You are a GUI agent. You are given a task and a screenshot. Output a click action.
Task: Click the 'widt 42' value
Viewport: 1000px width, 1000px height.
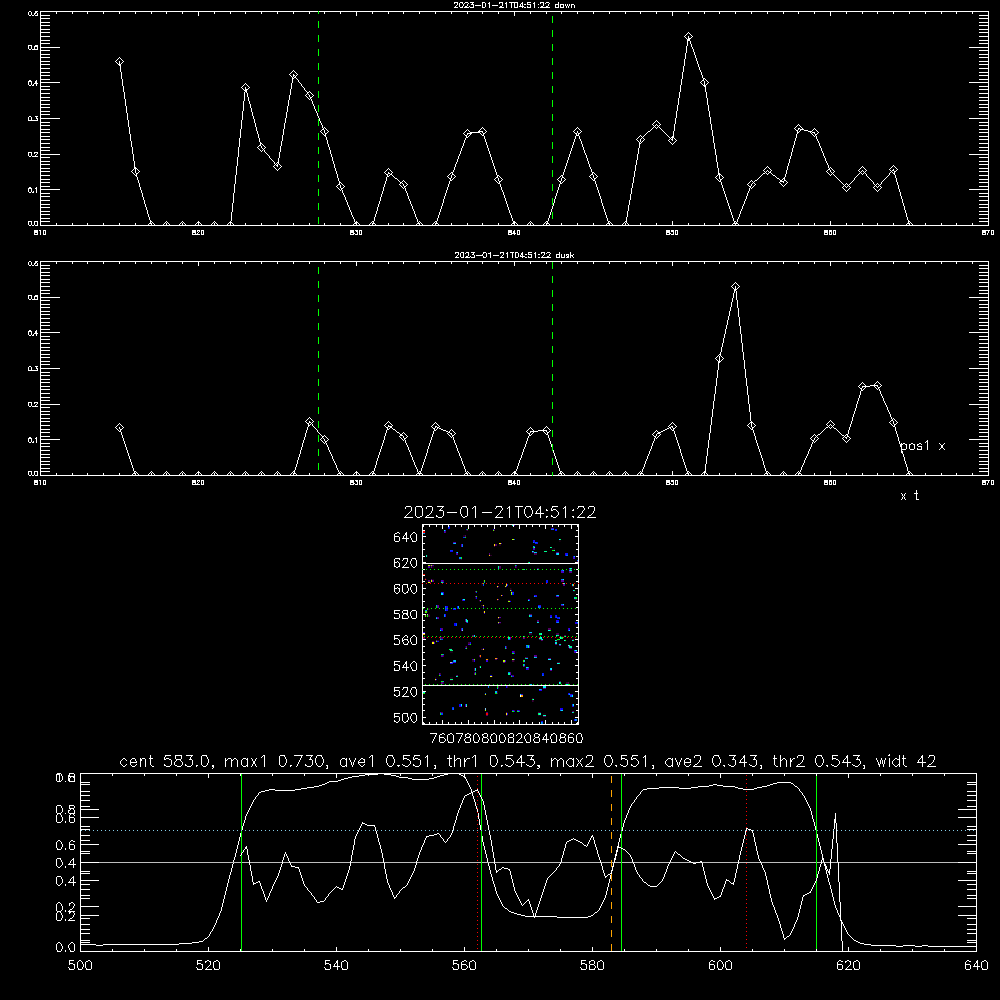click(x=906, y=761)
